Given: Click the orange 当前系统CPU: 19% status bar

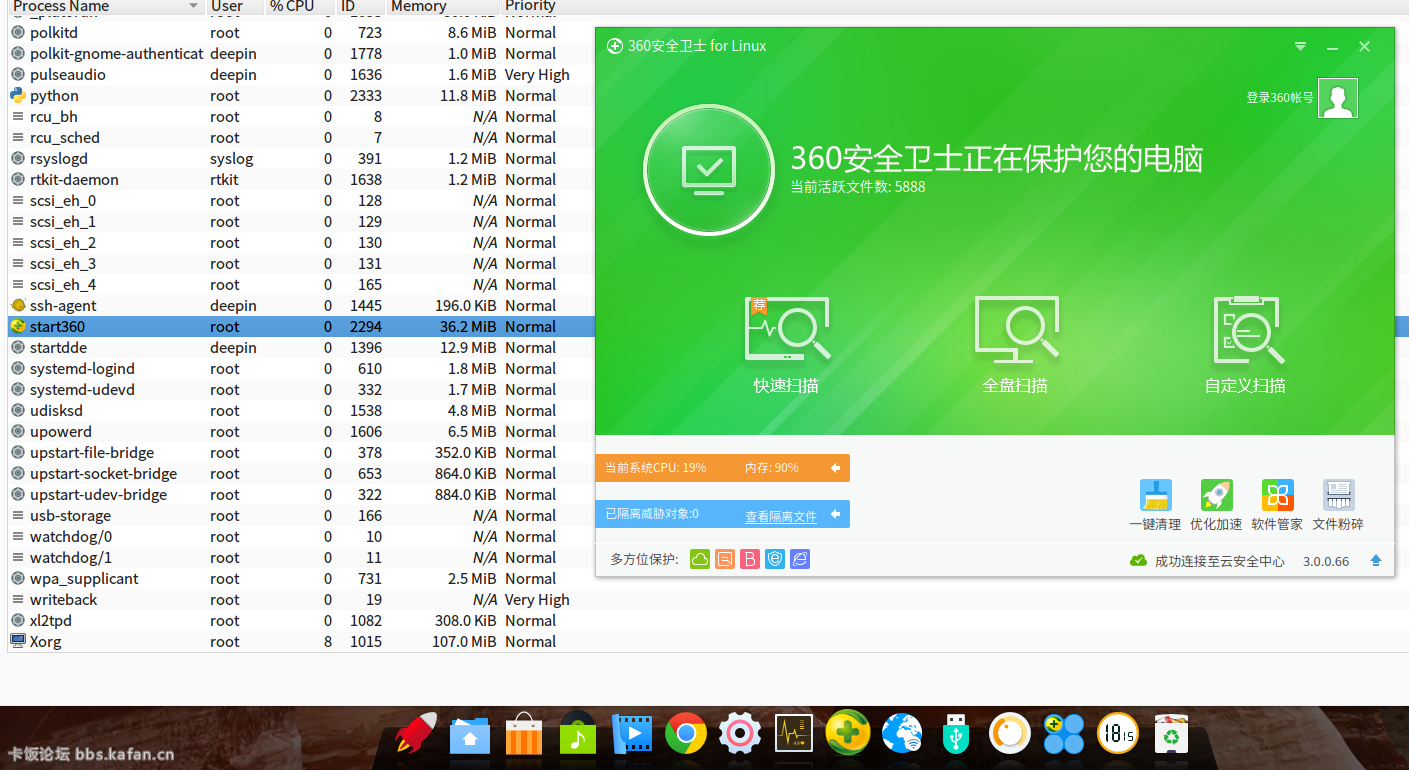Looking at the screenshot, I should click(722, 468).
